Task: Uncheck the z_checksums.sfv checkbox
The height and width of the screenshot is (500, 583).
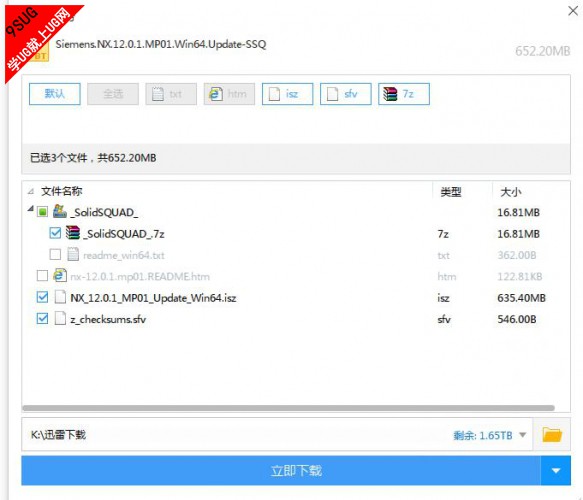Action: [x=42, y=319]
